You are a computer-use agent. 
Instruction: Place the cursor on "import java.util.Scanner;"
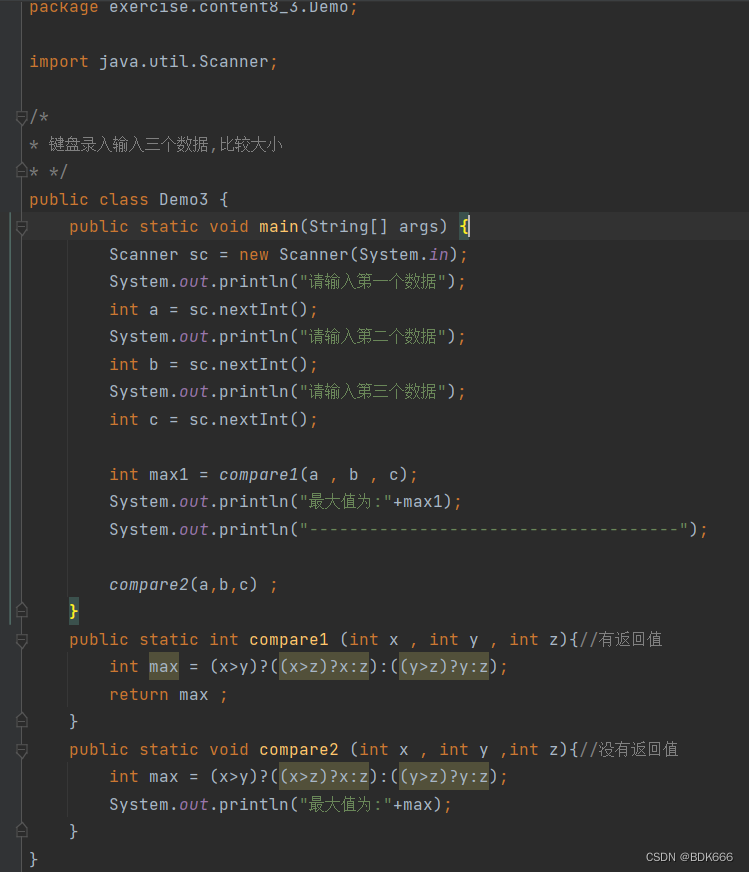coord(153,61)
